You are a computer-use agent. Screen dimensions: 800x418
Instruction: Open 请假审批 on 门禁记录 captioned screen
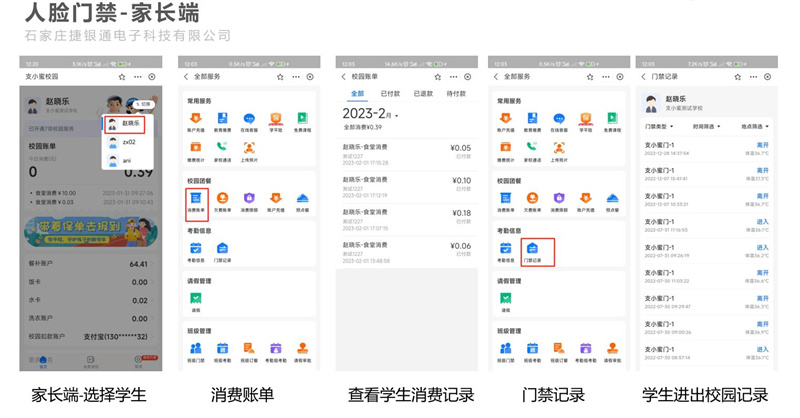point(612,352)
